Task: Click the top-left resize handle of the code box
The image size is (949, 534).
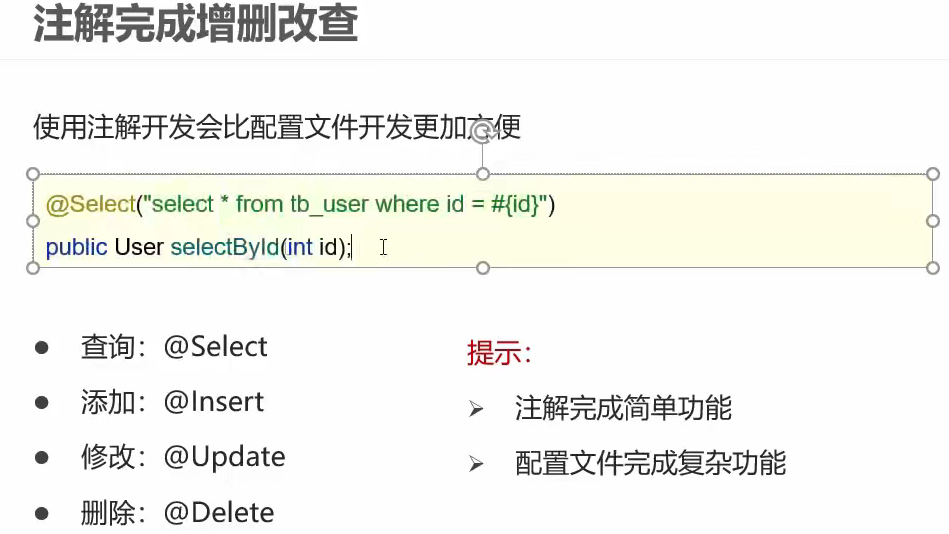Action: pos(33,174)
